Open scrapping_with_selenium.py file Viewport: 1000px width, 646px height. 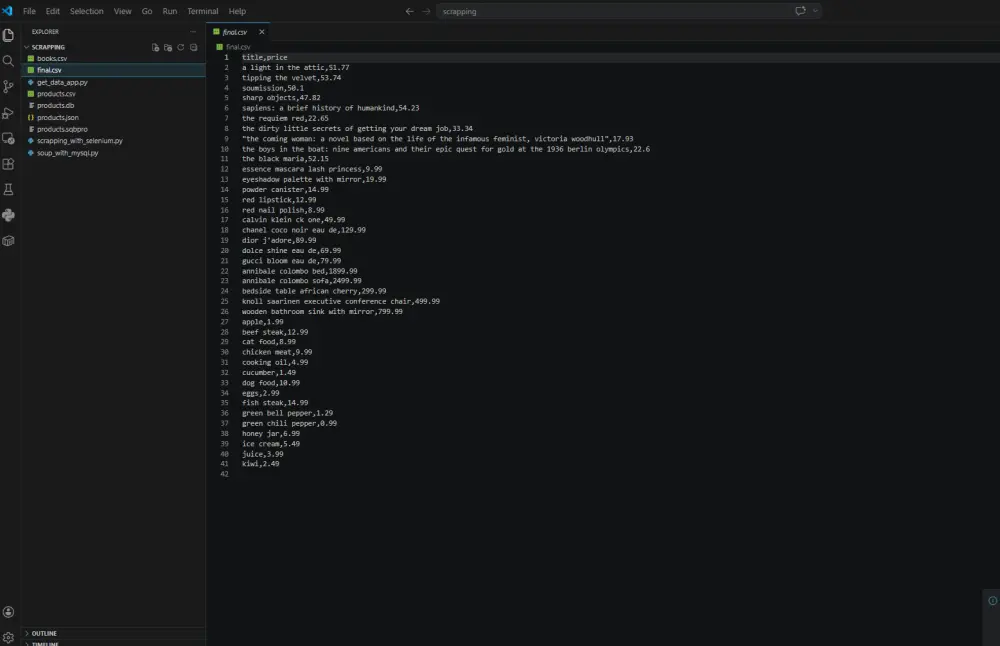click(80, 140)
